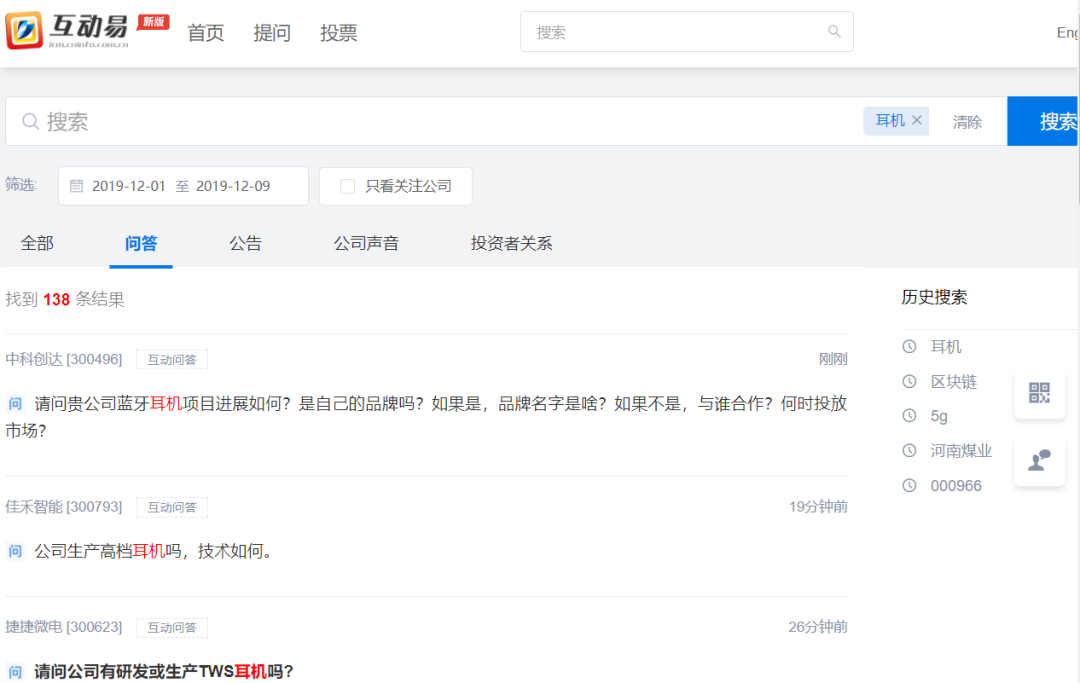The width and height of the screenshot is (1080, 683).
Task: Click the magnifier icon in top search box
Action: coord(834,32)
